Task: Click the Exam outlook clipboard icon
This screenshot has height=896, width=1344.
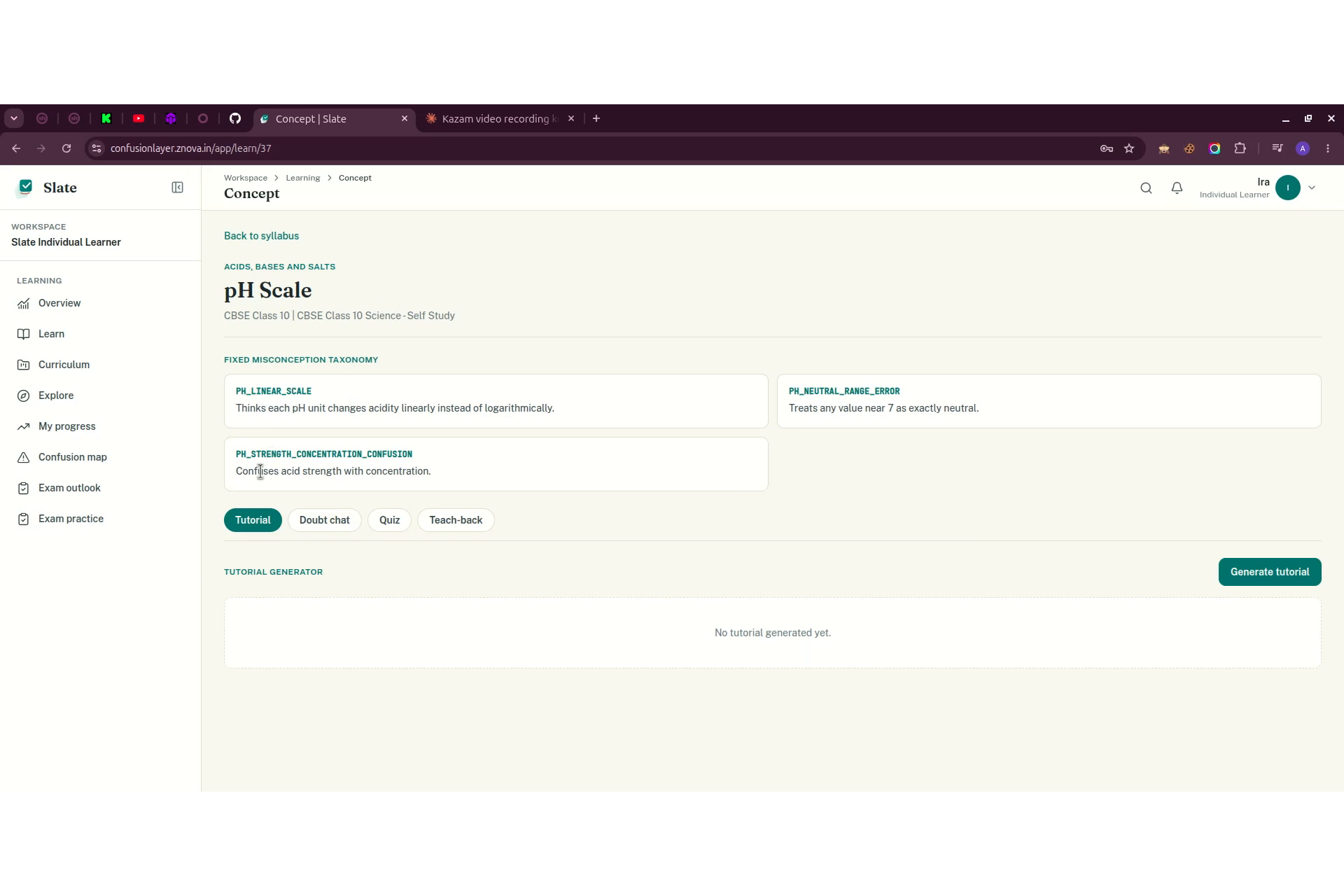Action: (x=24, y=488)
